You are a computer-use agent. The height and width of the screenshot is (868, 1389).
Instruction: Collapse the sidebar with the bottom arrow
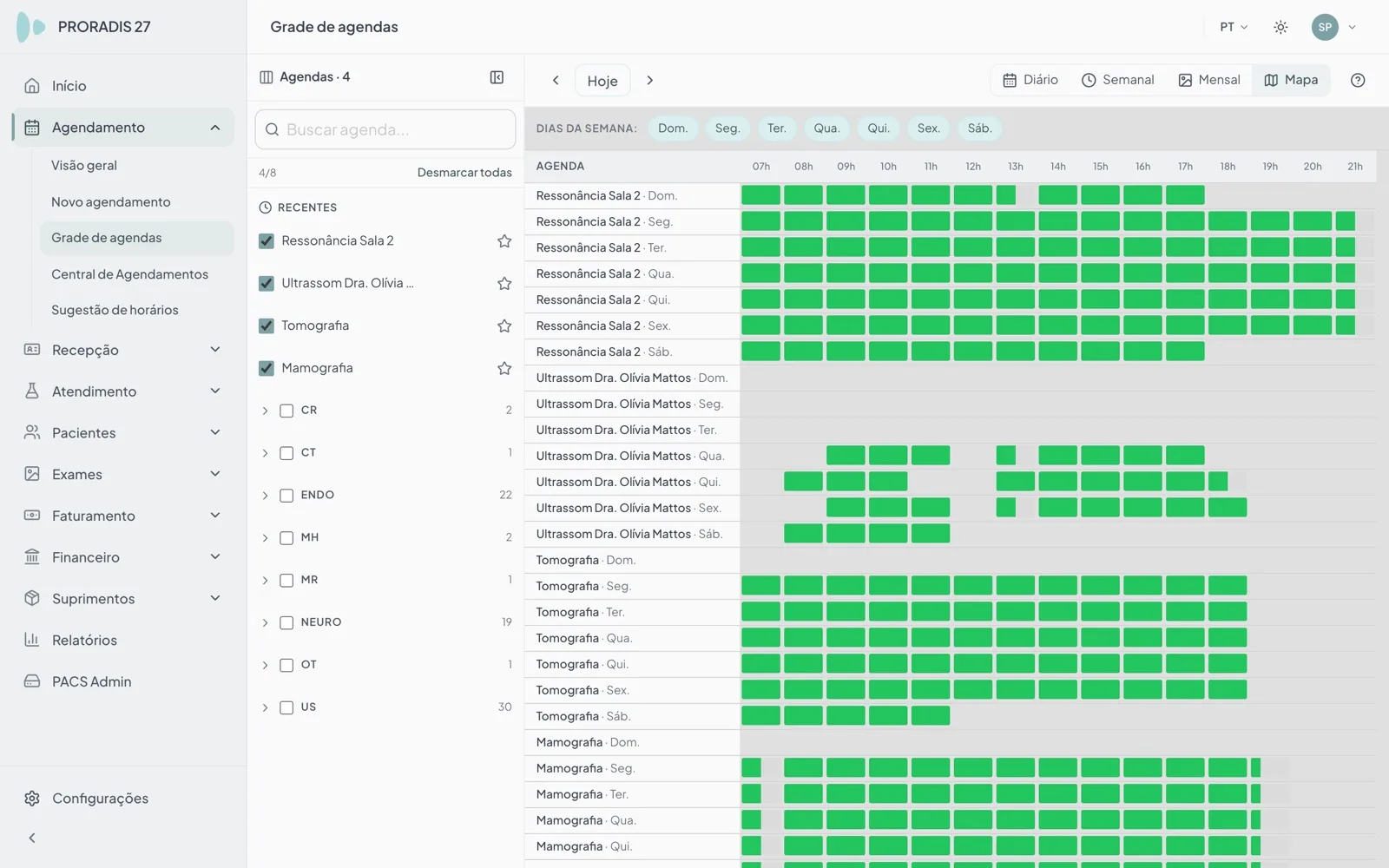click(32, 838)
